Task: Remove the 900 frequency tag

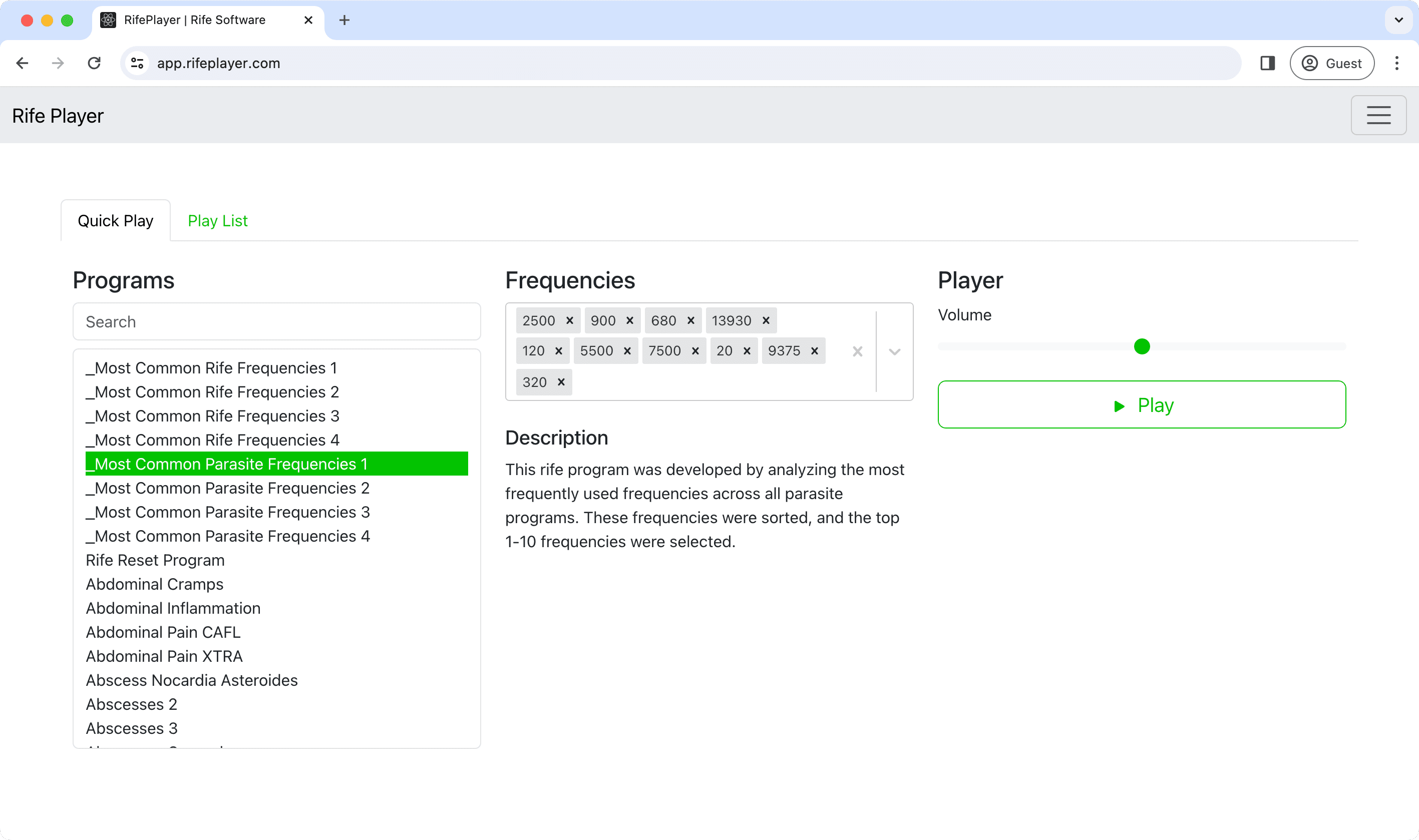Action: point(629,320)
